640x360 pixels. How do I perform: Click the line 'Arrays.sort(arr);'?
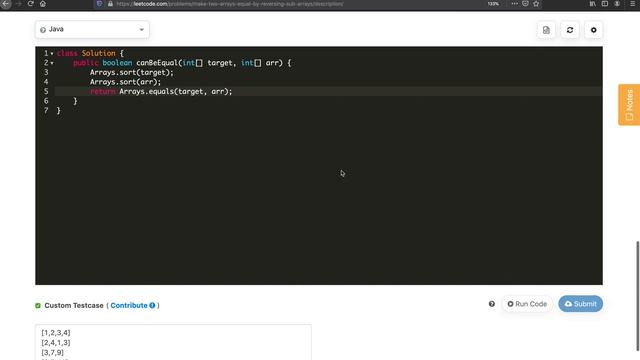125,82
